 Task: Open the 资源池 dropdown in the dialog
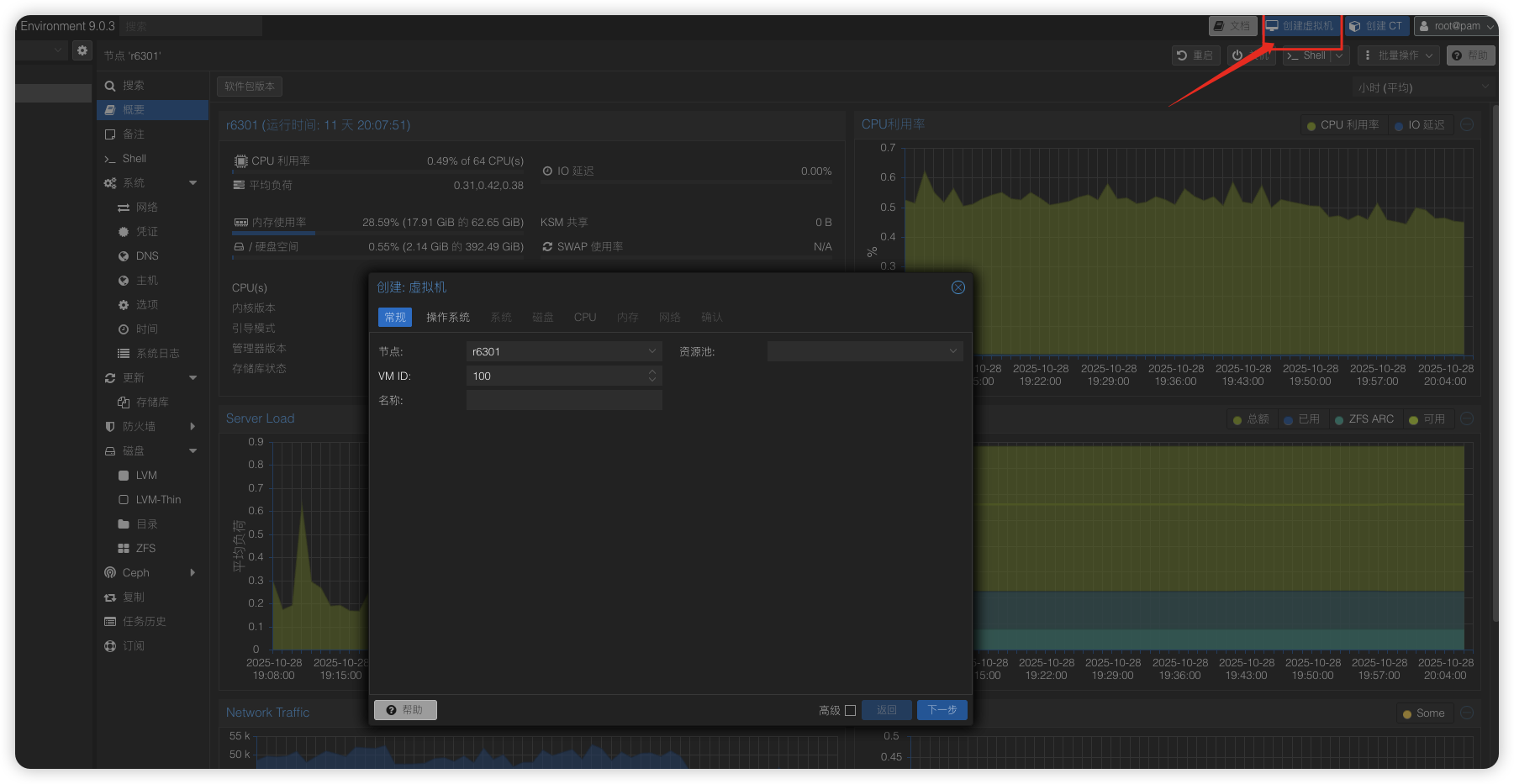tap(864, 352)
